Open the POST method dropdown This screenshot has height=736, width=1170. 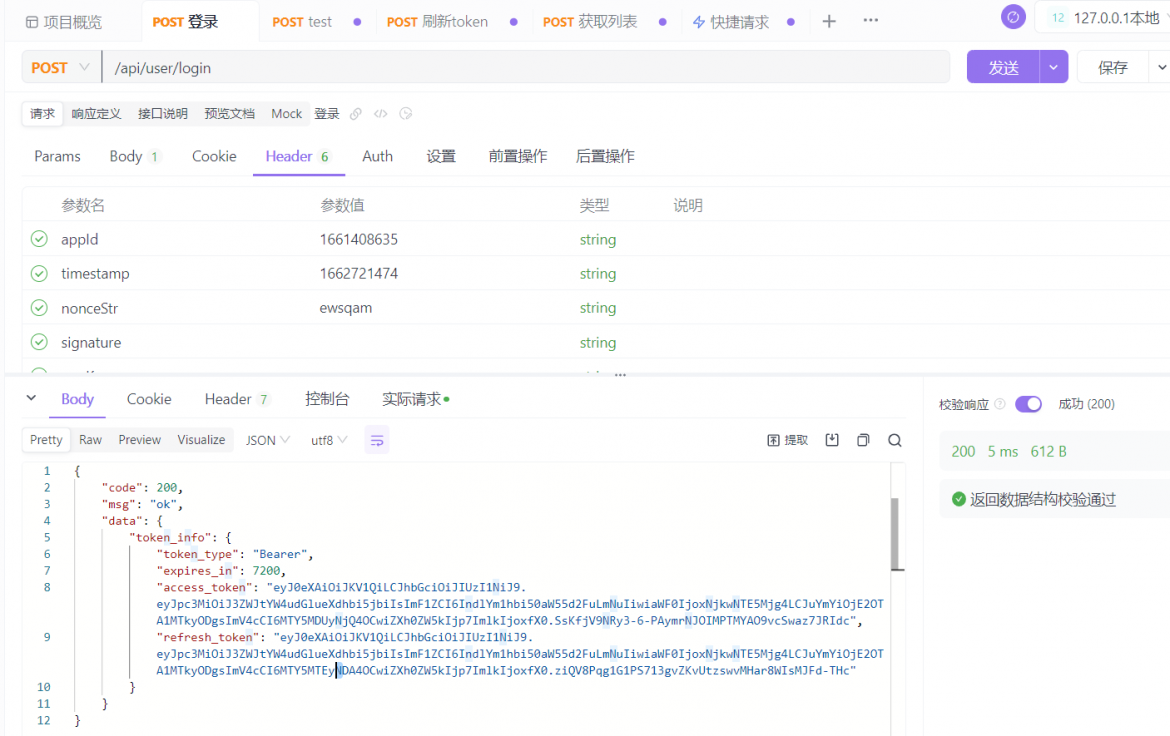[60, 67]
